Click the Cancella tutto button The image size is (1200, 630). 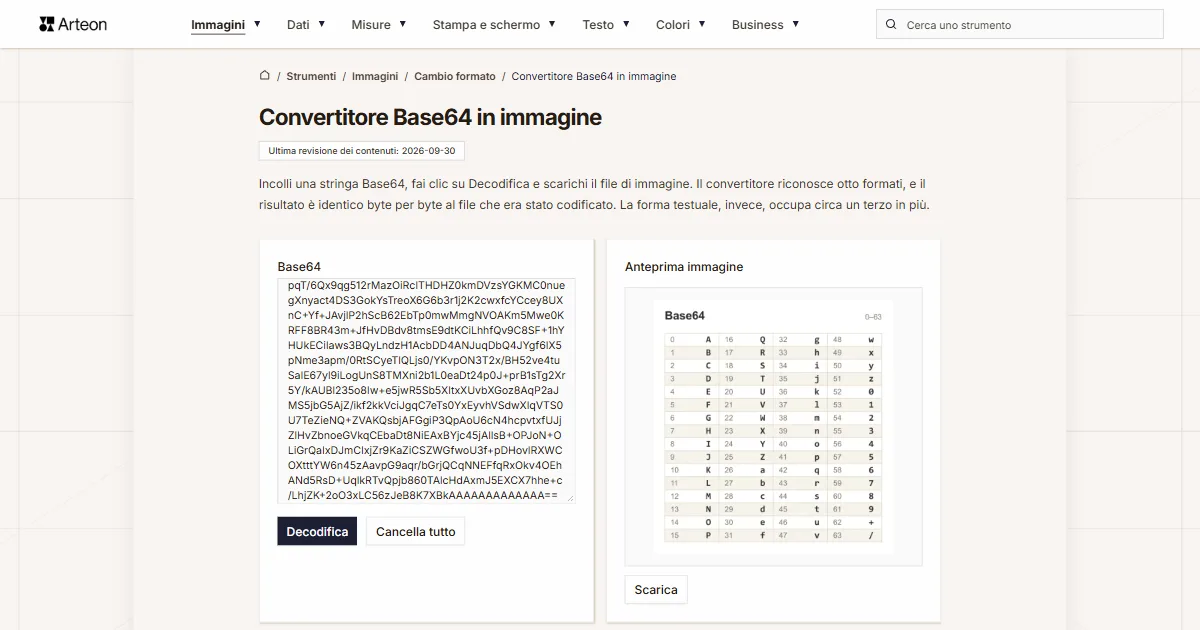pos(415,531)
